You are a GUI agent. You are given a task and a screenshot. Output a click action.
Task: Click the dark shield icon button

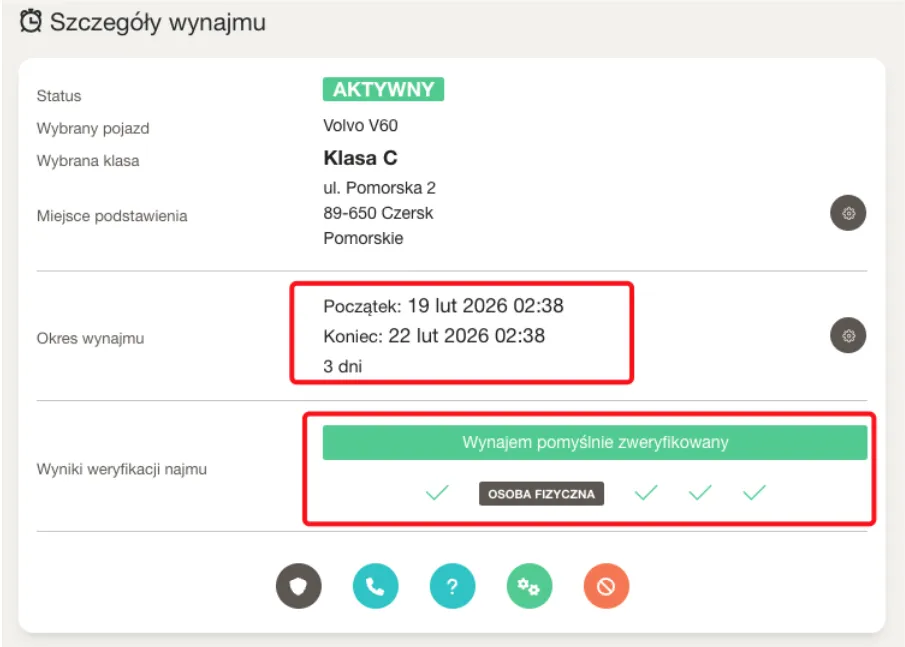pyautogui.click(x=298, y=586)
